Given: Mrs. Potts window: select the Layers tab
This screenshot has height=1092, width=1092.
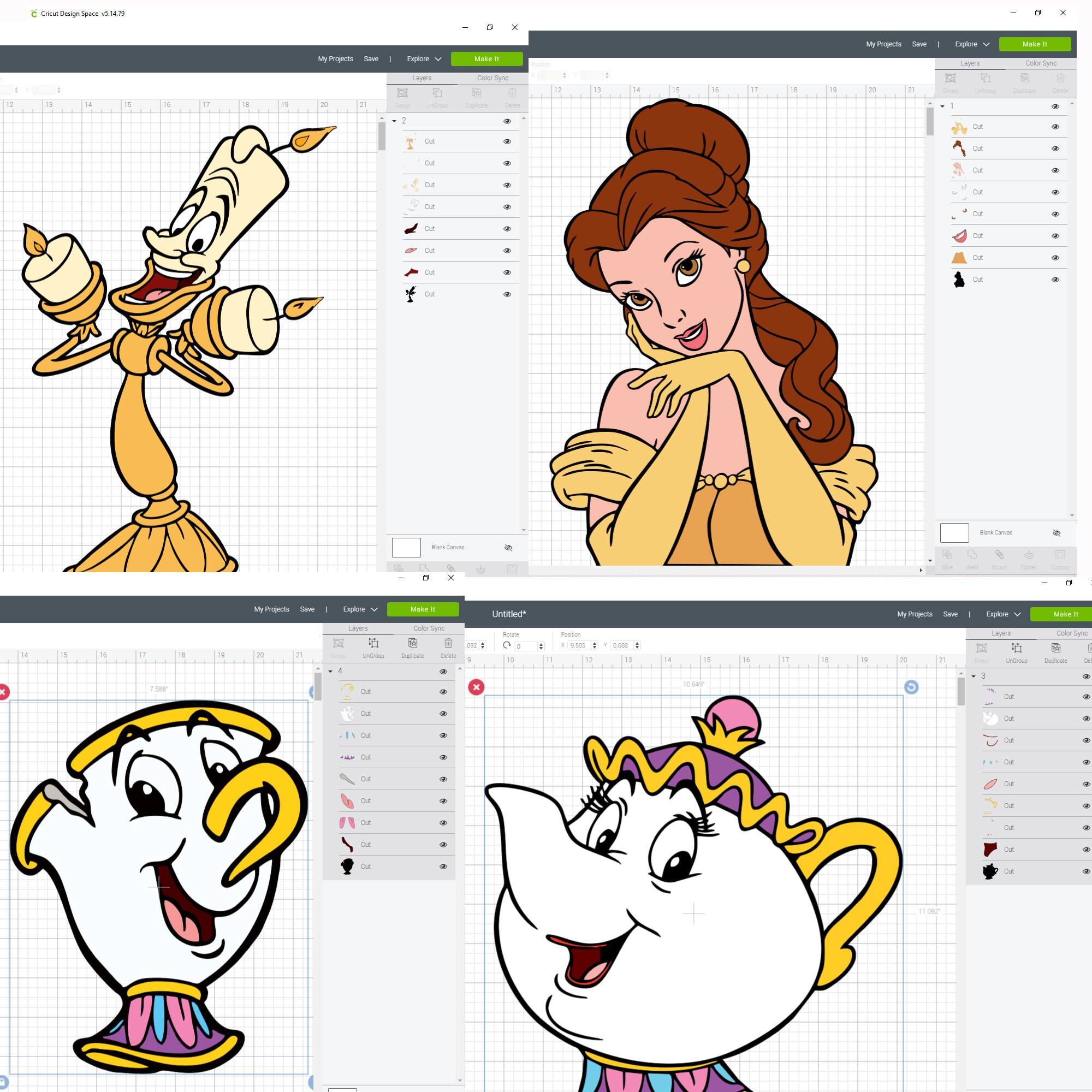Looking at the screenshot, I should pos(1001,633).
